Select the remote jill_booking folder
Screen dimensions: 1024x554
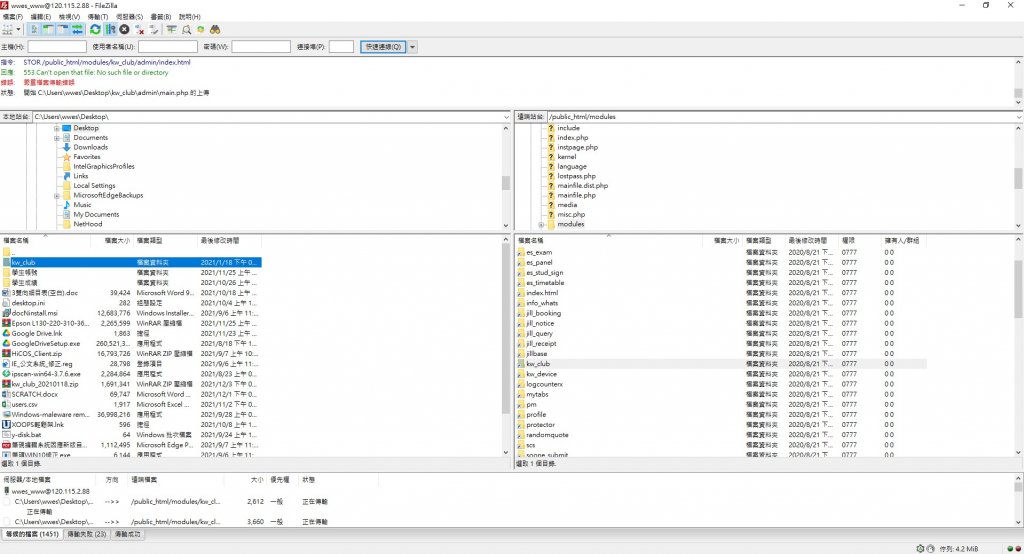721,313
